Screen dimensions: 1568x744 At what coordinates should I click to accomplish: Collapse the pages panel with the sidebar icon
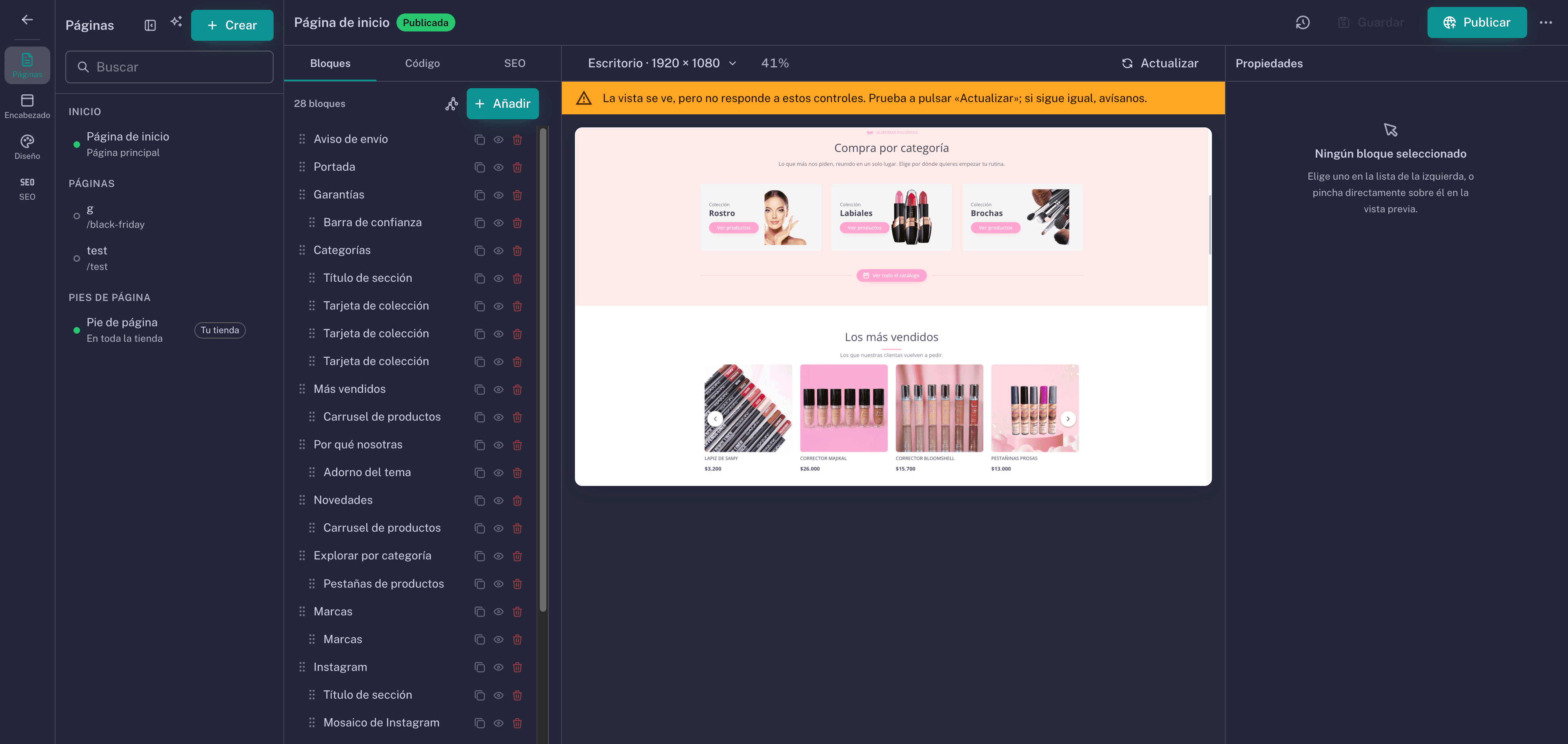[x=150, y=25]
